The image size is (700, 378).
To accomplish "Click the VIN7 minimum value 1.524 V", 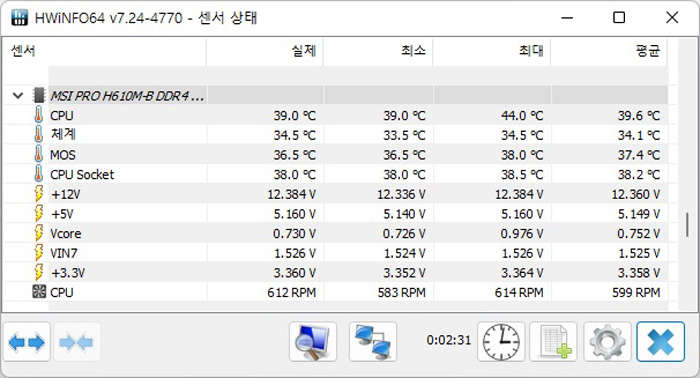I will (404, 253).
